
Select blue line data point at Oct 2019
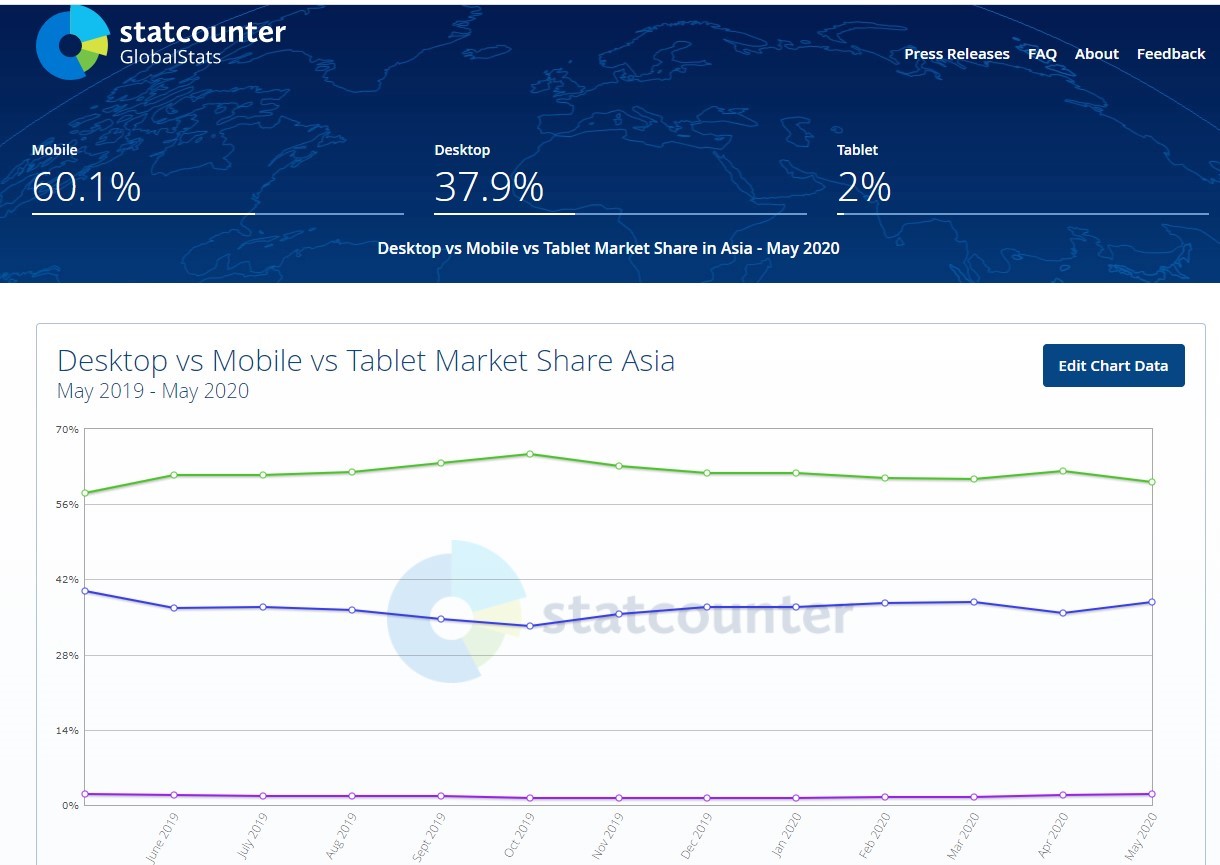(530, 626)
